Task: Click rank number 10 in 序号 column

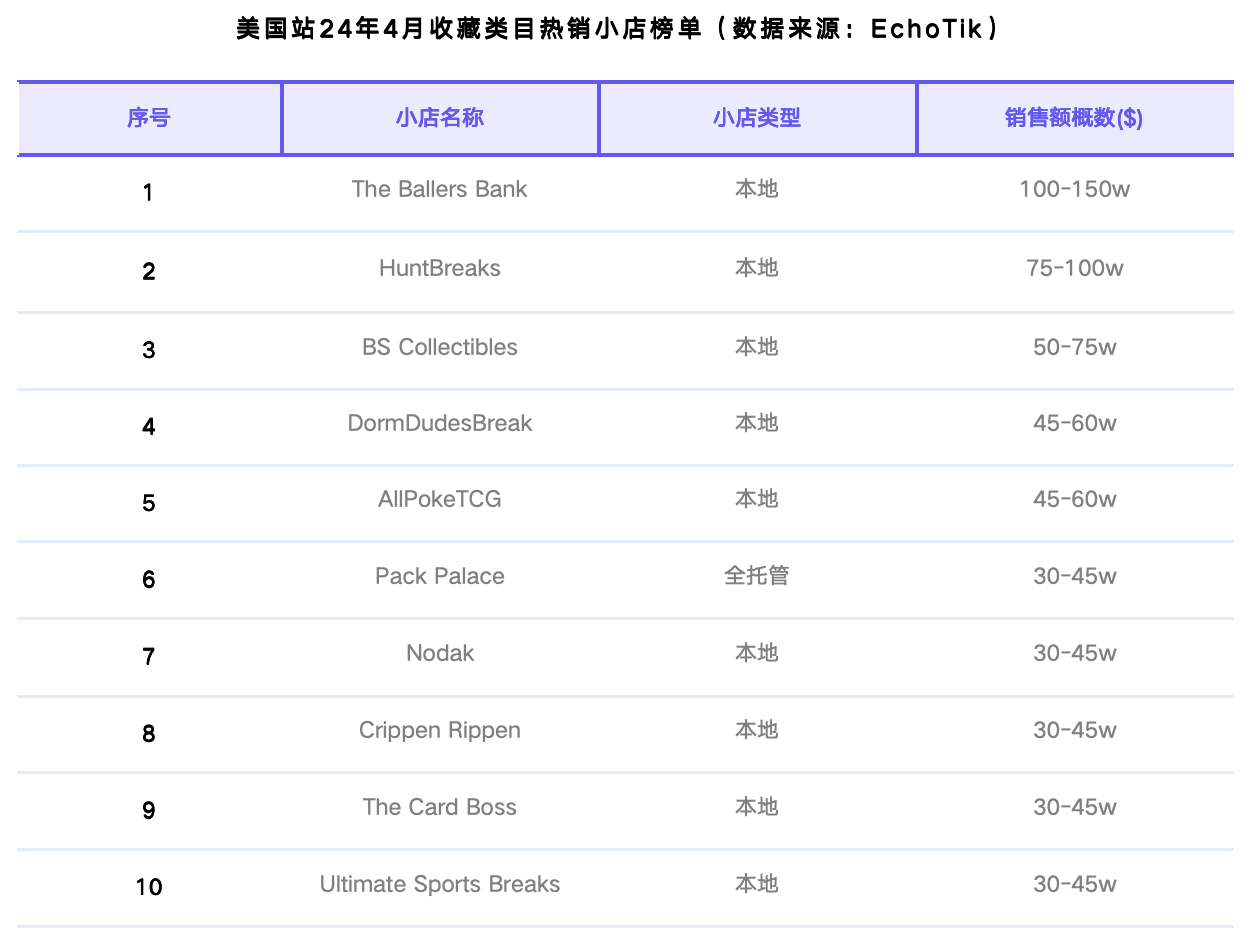Action: point(149,887)
